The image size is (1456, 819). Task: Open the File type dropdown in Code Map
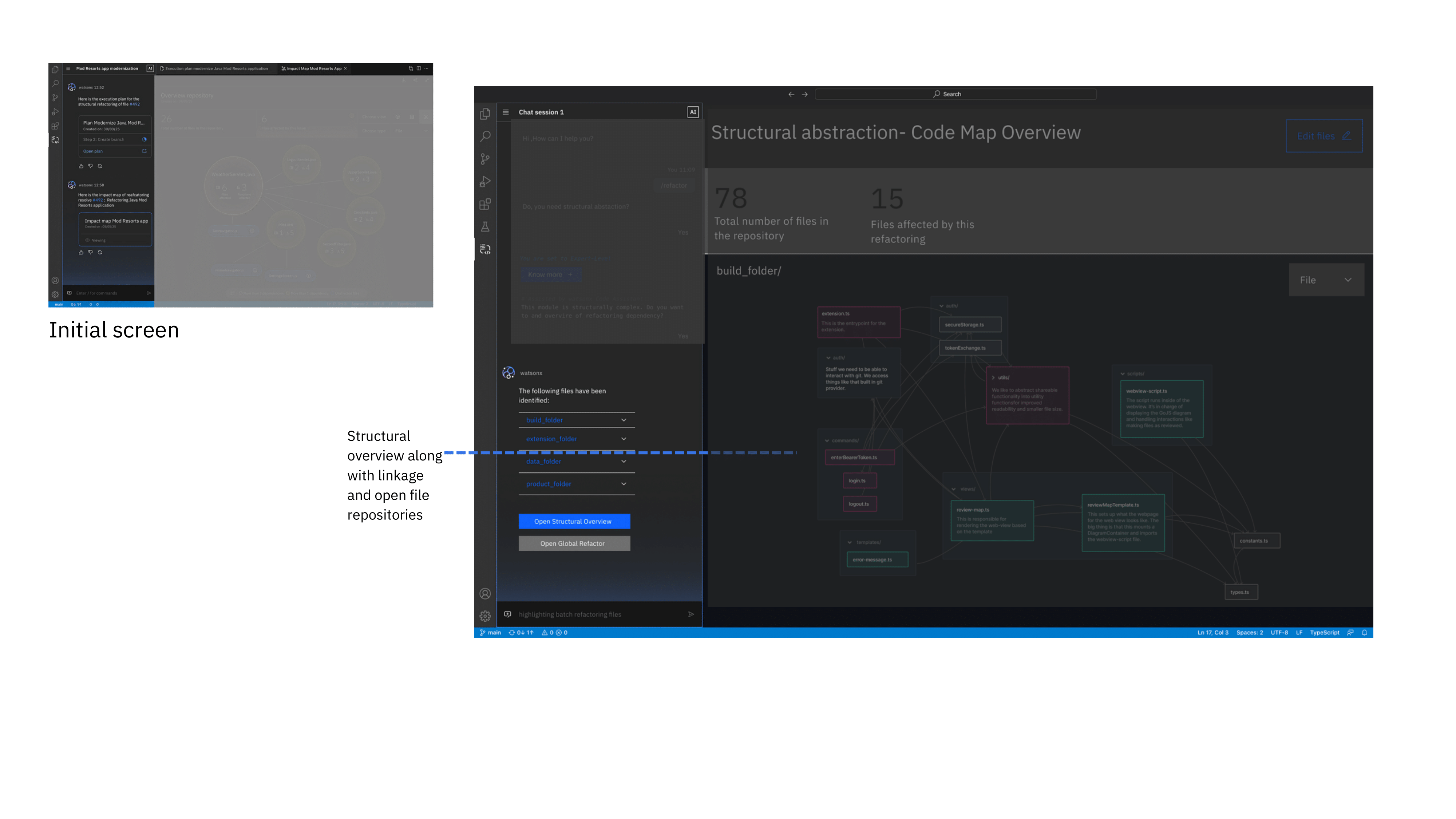(1326, 280)
